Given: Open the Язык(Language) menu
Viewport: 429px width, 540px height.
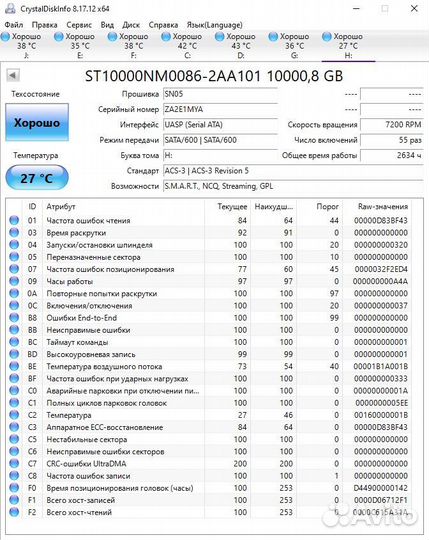Looking at the screenshot, I should pos(214,25).
